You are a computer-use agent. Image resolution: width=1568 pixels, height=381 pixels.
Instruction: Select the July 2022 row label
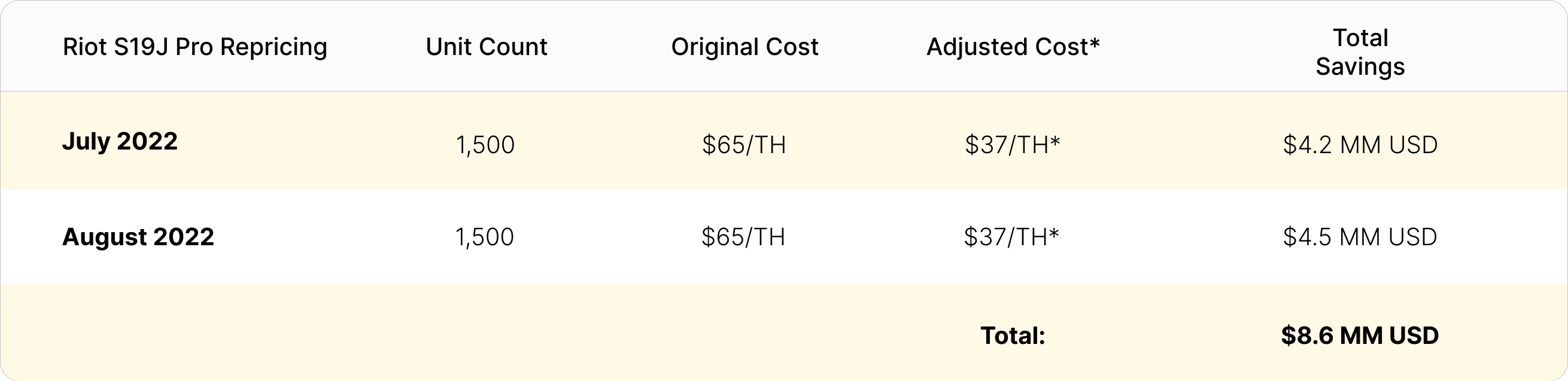tap(120, 142)
